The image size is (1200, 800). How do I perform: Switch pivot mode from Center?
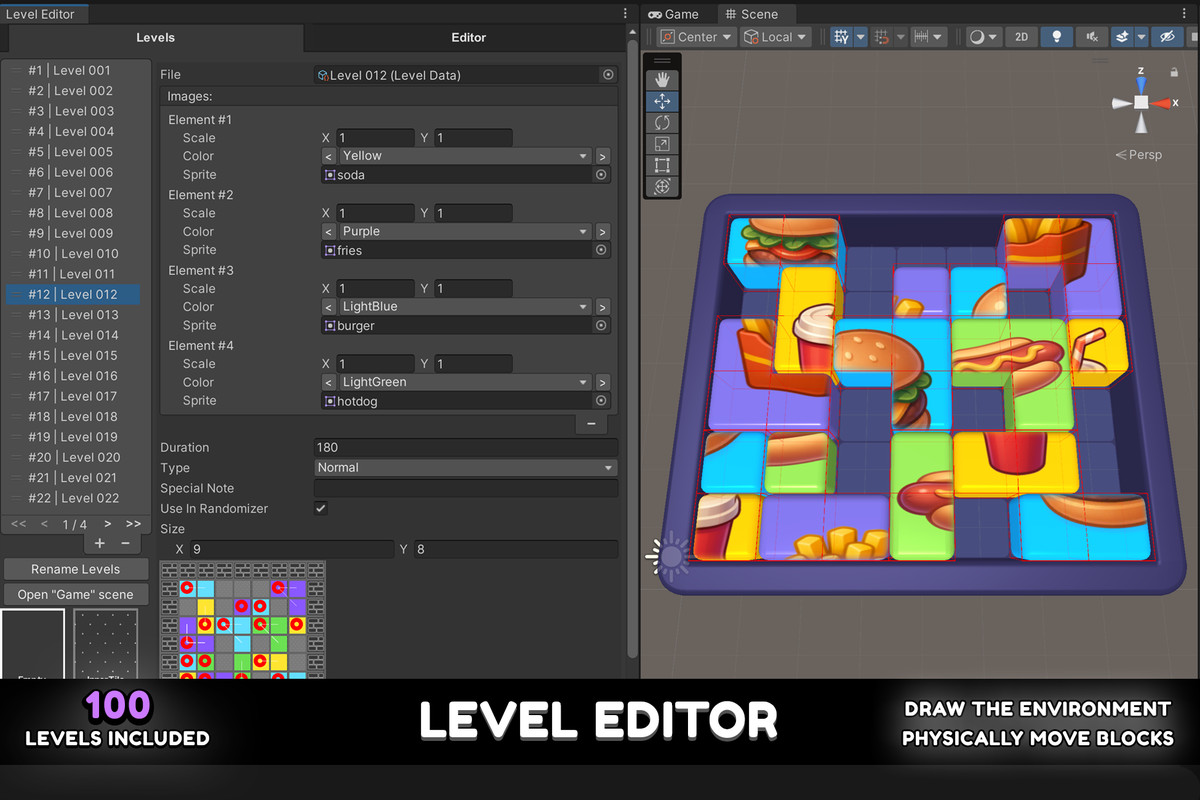[695, 36]
